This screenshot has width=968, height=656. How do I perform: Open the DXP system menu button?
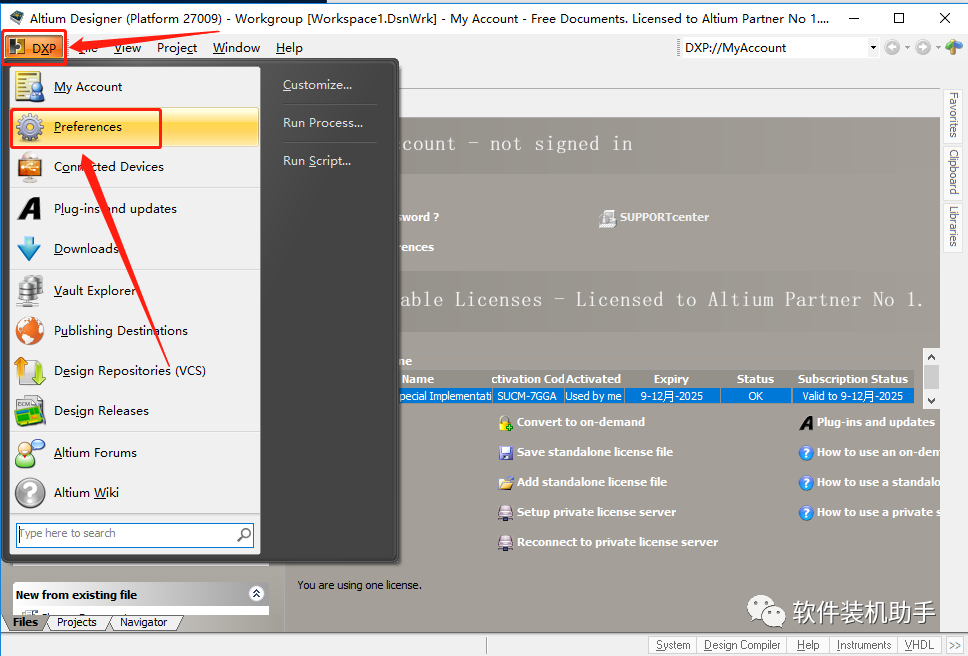point(34,48)
